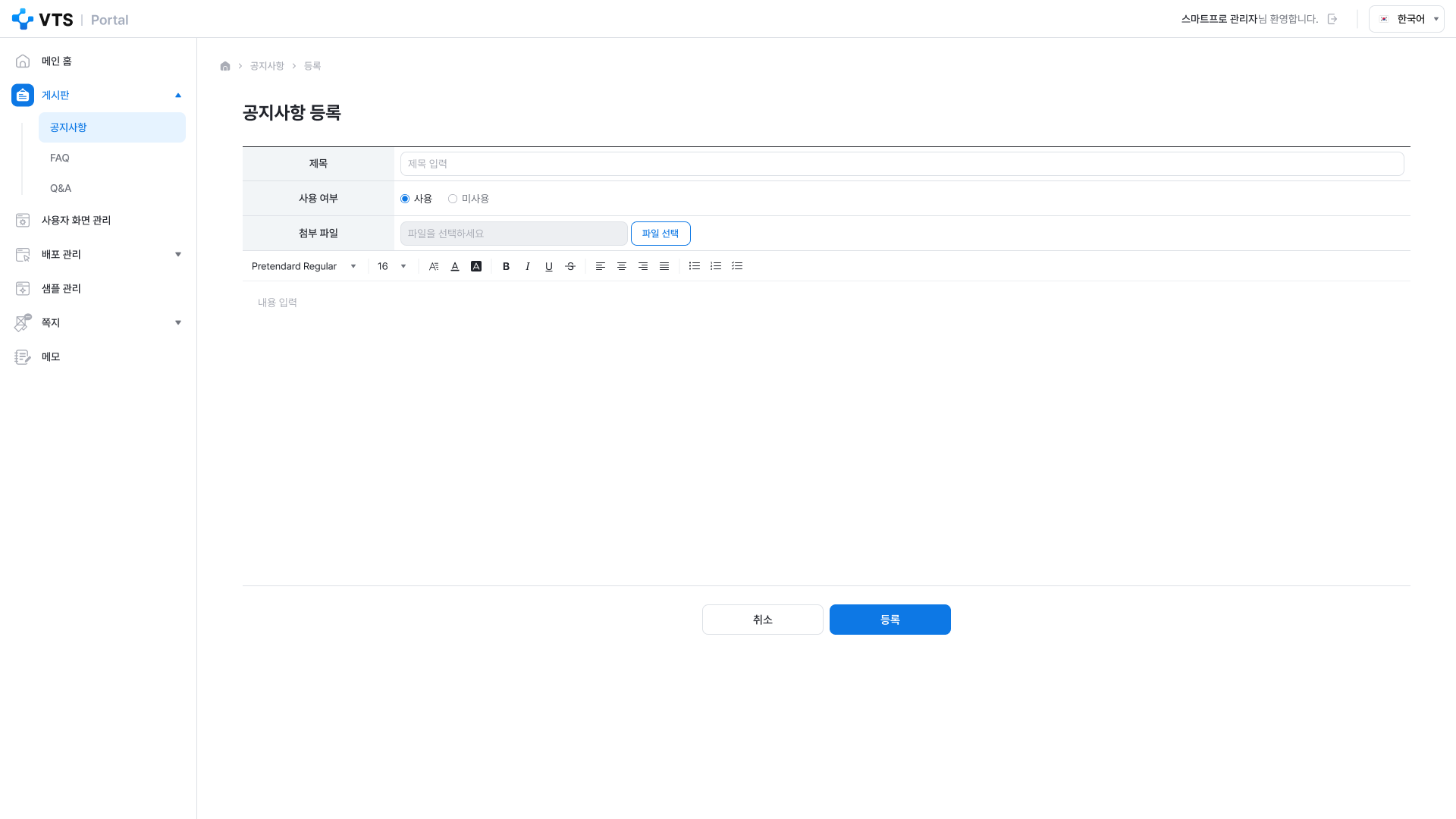The image size is (1456, 819).
Task: Align text right
Action: click(x=643, y=266)
